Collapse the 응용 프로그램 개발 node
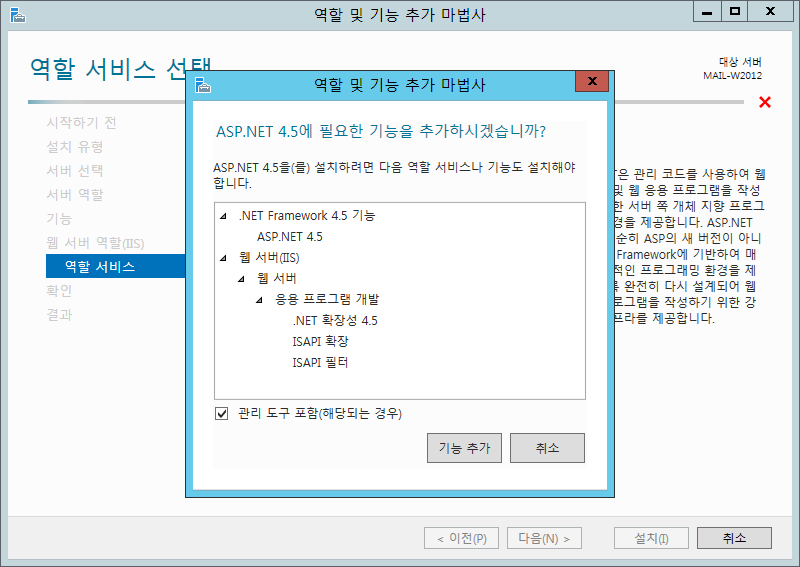The image size is (800, 567). coord(259,300)
